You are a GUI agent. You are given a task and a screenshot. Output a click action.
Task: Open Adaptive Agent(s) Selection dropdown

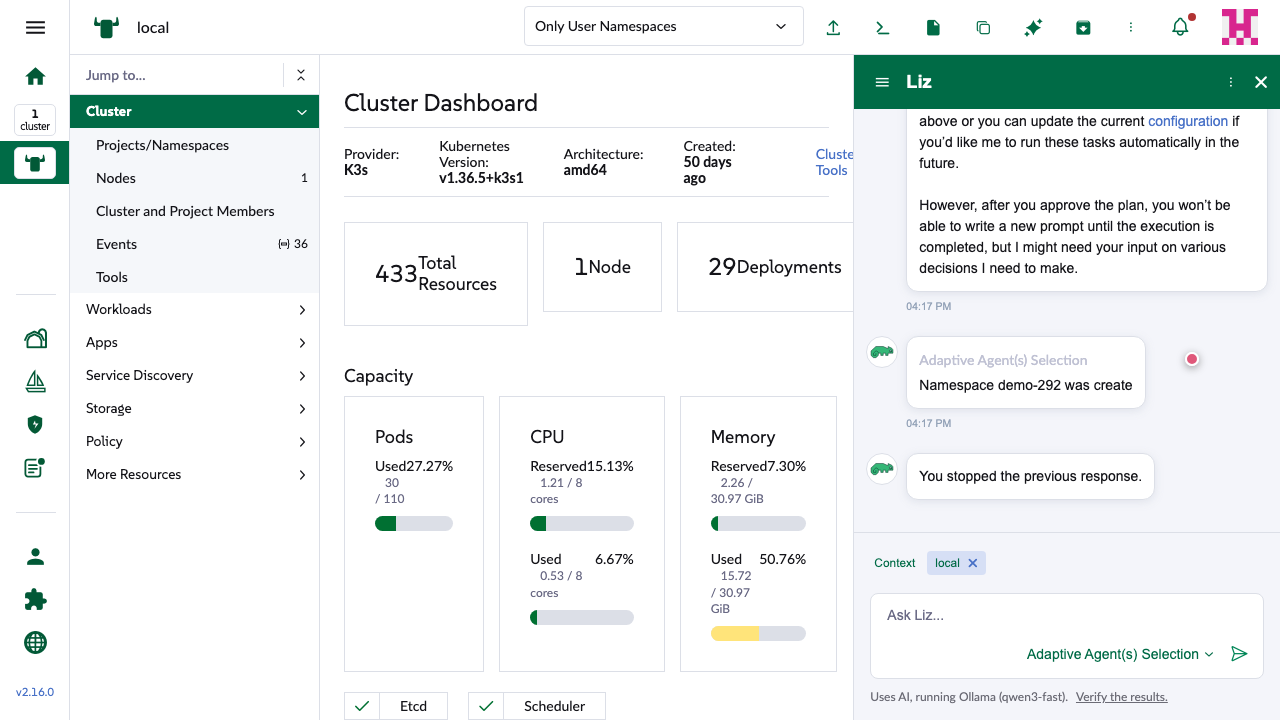coord(1120,654)
